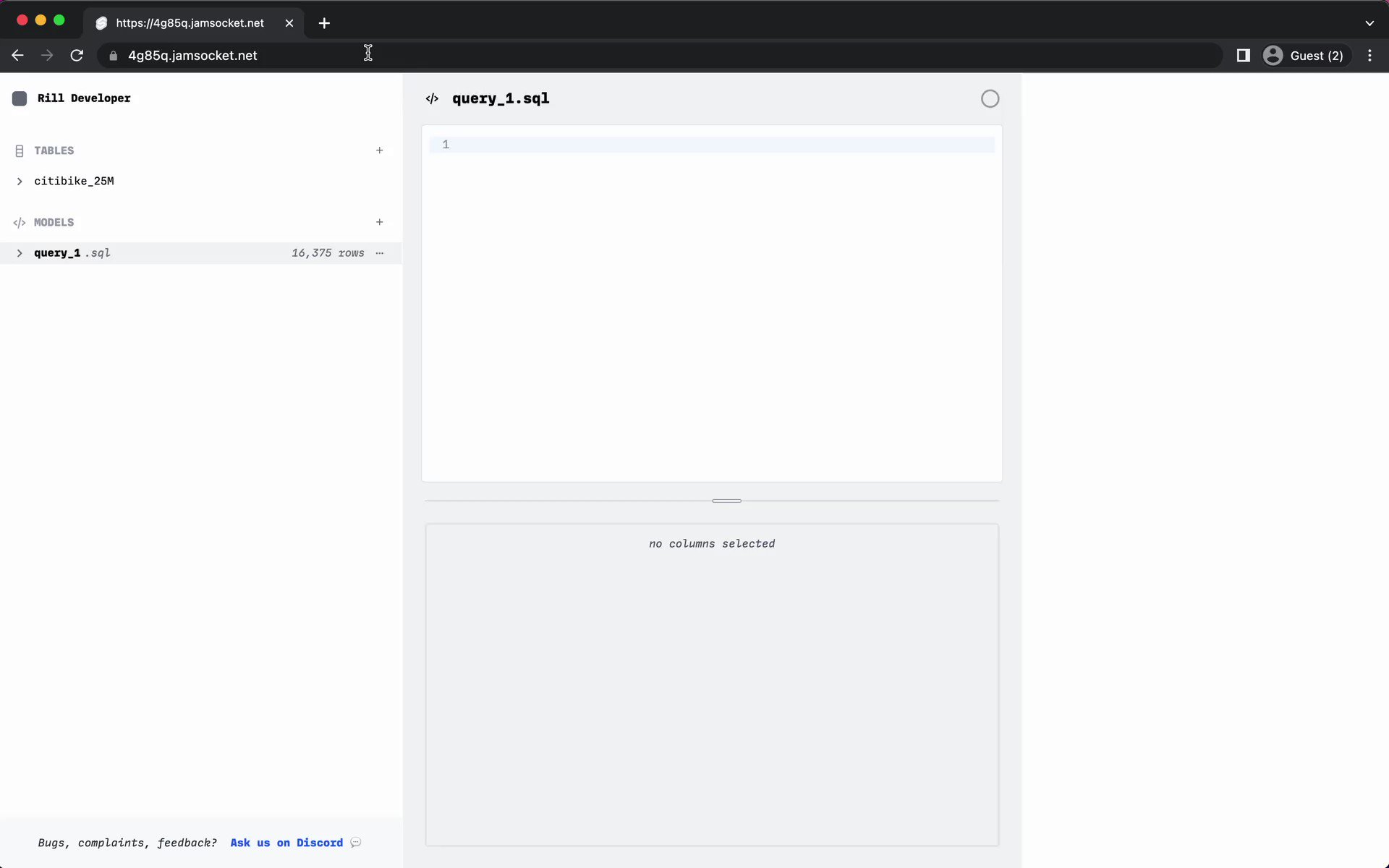
Task: Click line number 1 in editor gutter
Action: tap(446, 145)
